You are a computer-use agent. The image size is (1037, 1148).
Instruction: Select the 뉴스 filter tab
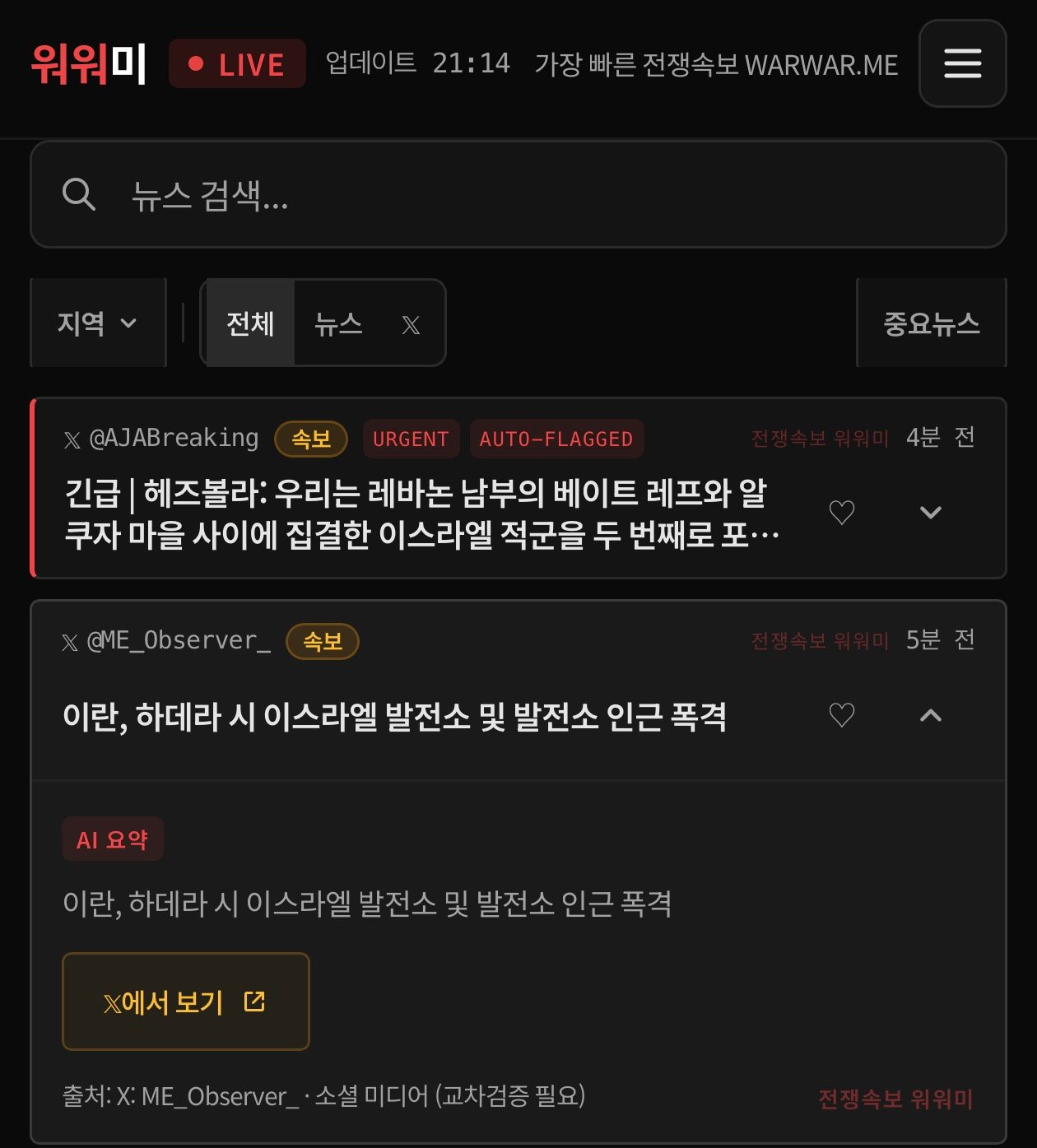click(338, 323)
